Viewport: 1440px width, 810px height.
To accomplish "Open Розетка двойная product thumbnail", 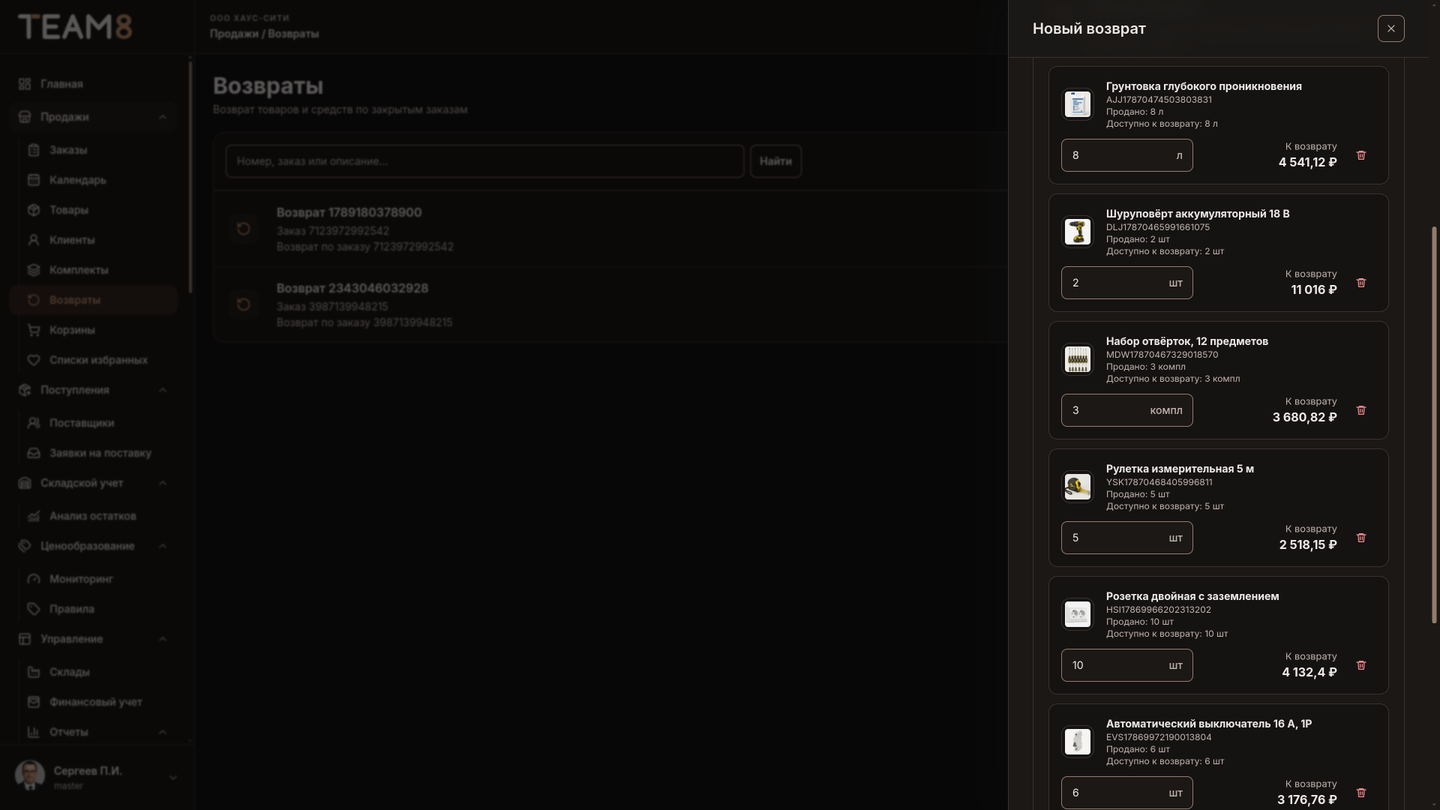I will (x=1077, y=614).
